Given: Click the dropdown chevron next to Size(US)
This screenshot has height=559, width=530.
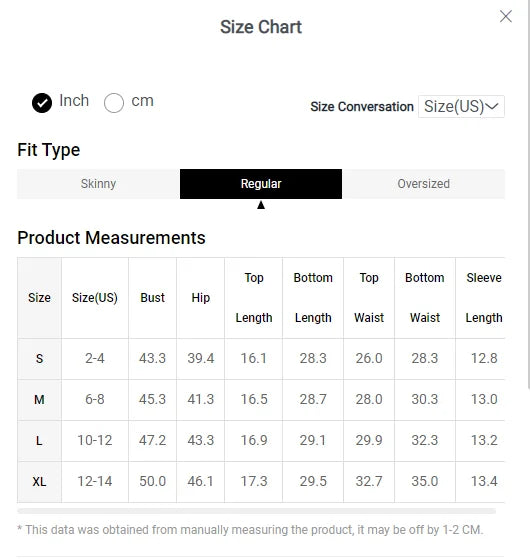Looking at the screenshot, I should point(492,106).
